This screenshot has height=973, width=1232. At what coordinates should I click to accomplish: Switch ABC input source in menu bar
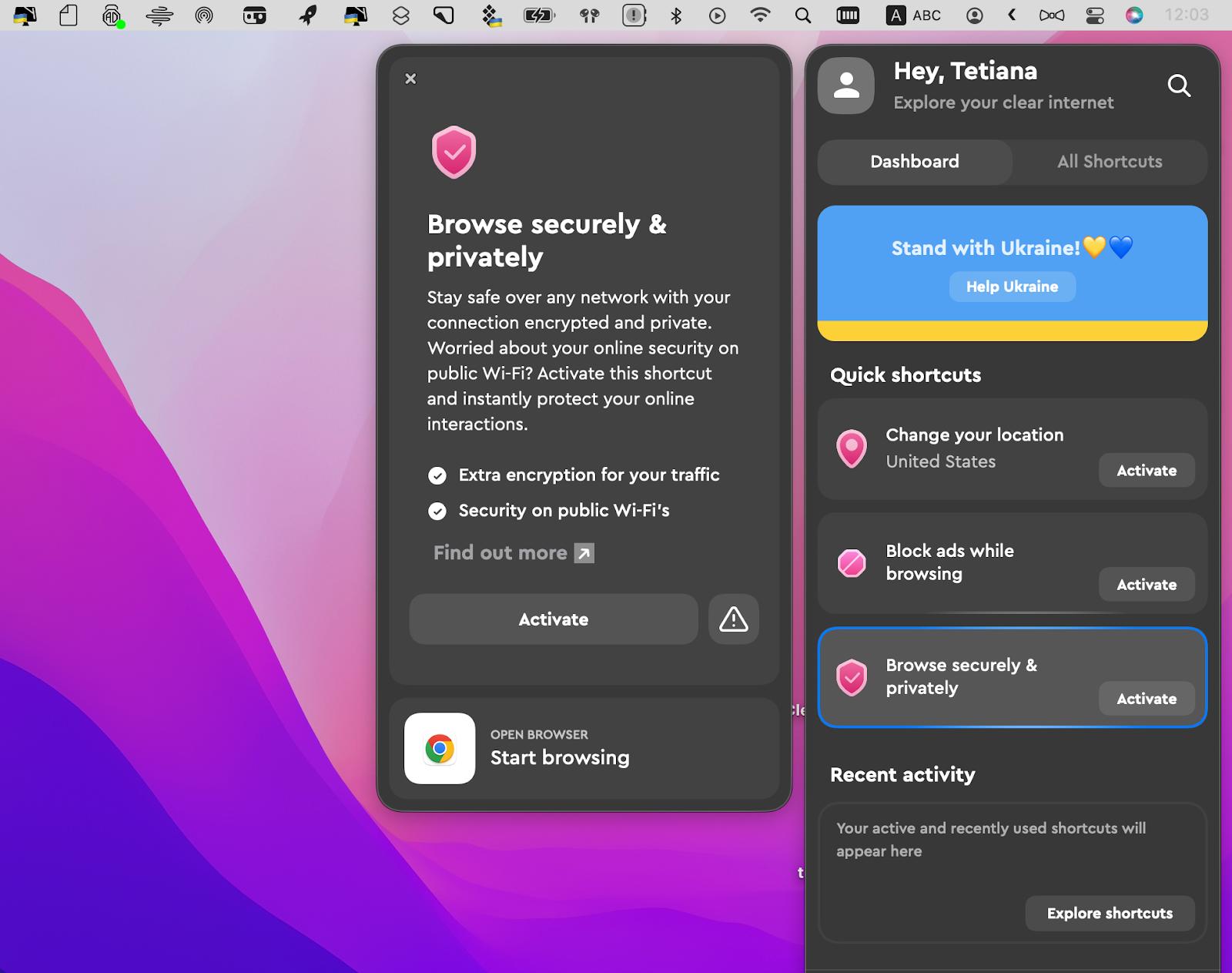(x=914, y=15)
